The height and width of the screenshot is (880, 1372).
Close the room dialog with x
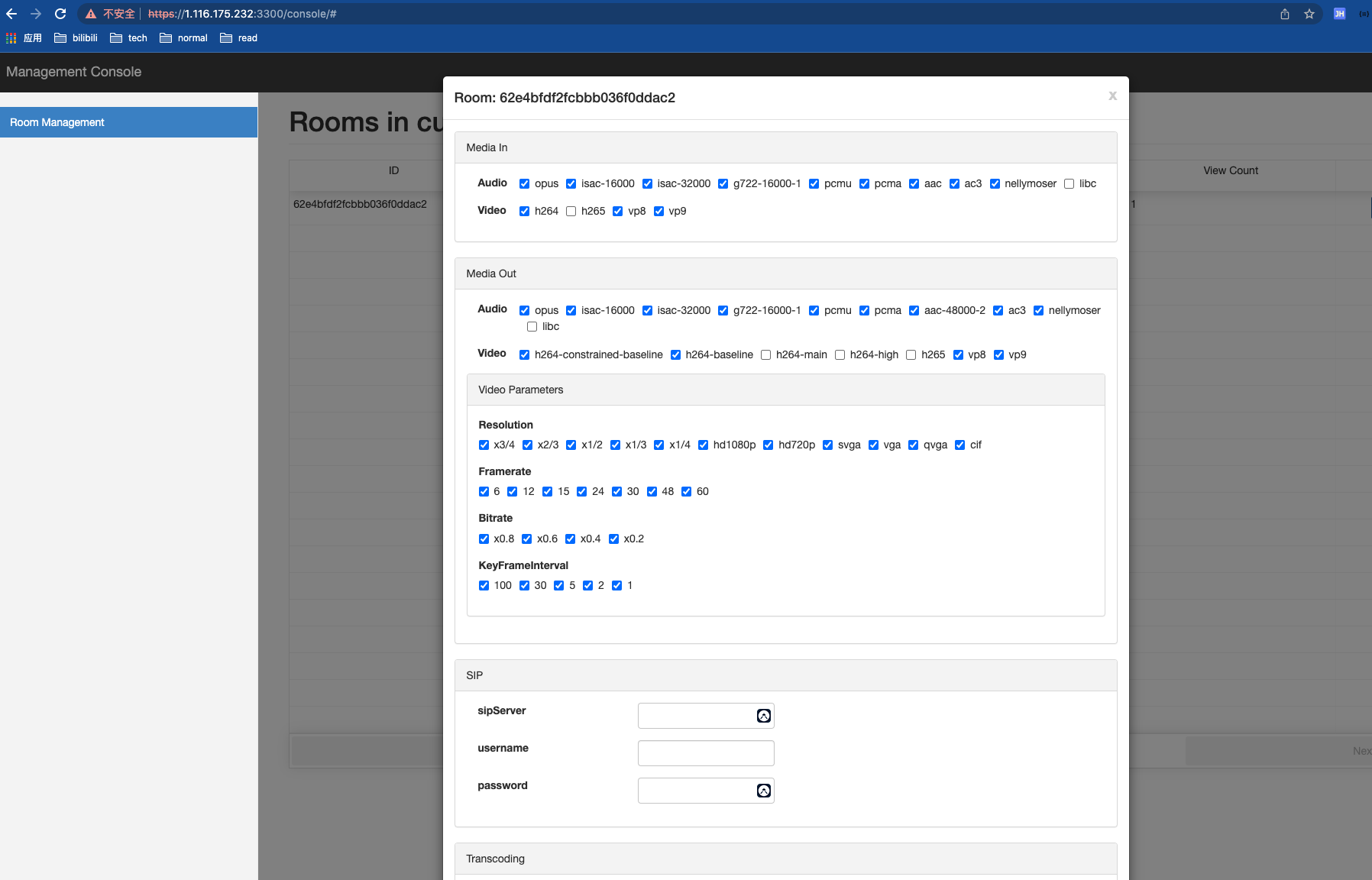point(1112,95)
